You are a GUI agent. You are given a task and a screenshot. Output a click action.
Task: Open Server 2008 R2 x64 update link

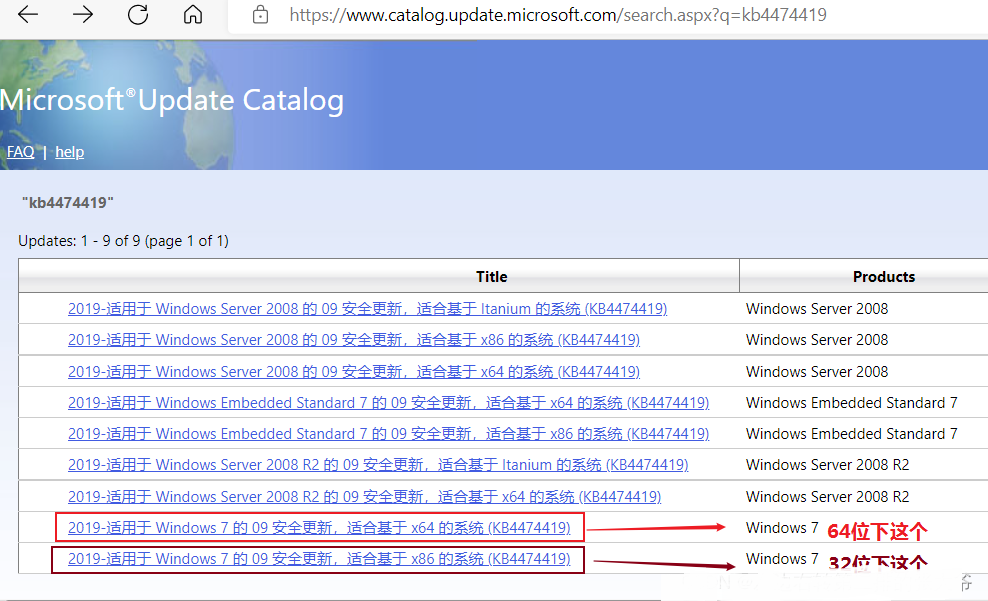pyautogui.click(x=364, y=497)
